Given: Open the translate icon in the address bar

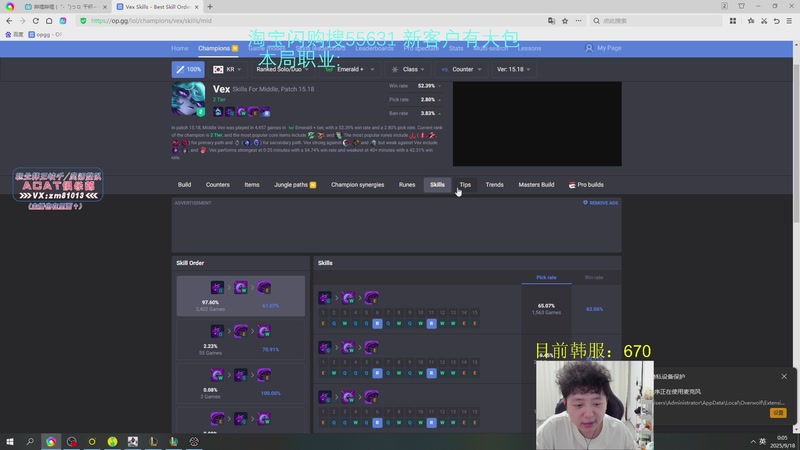Looking at the screenshot, I should coord(552,21).
